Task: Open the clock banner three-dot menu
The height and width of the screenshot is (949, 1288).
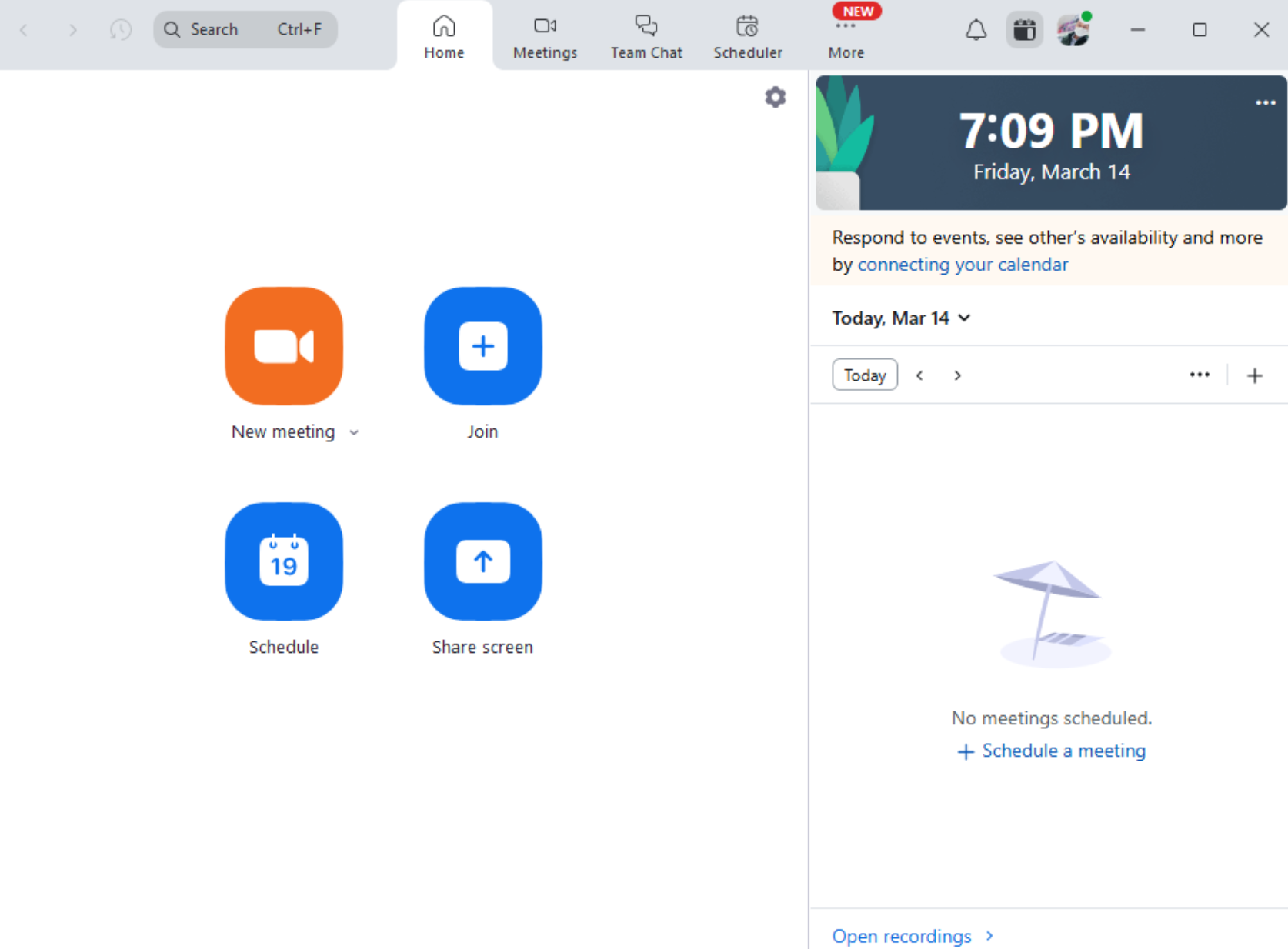Action: pos(1266,102)
